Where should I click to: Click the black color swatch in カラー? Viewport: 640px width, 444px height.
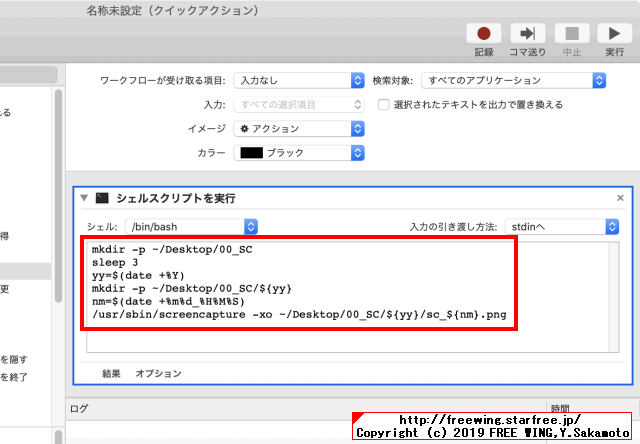[251, 153]
